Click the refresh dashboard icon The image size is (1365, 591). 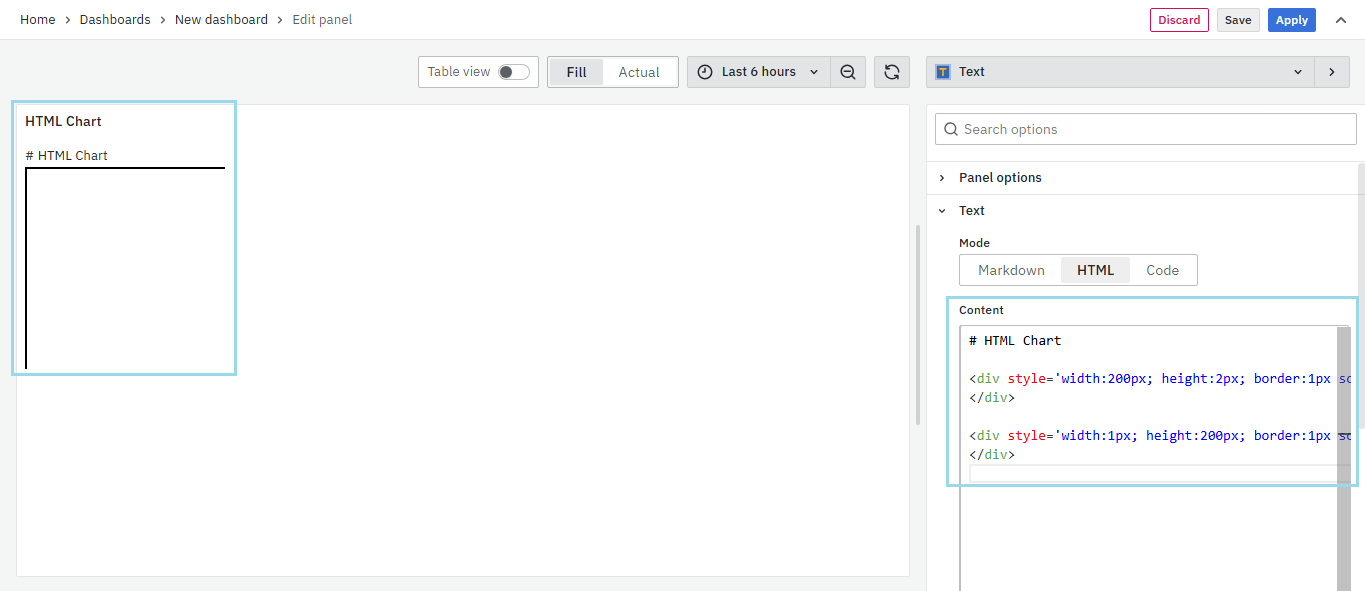pyautogui.click(x=892, y=72)
